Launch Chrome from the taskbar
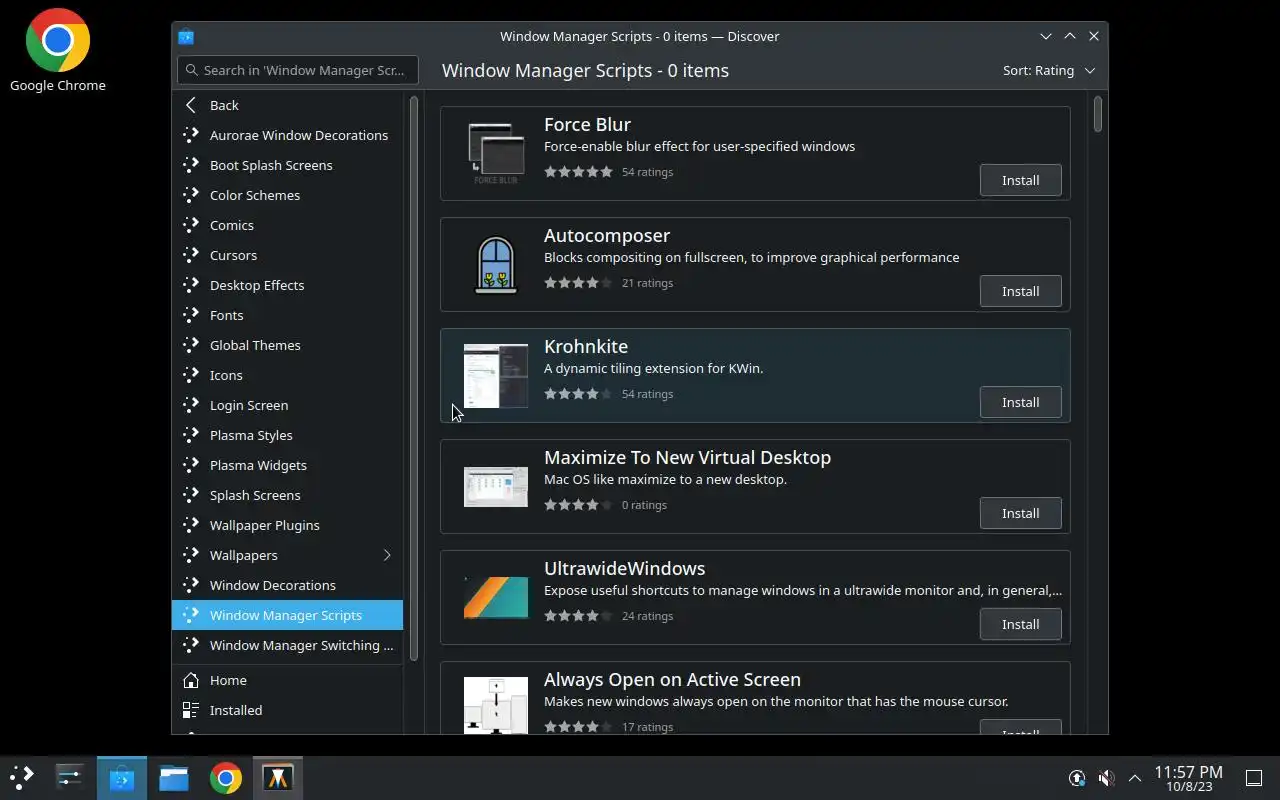The image size is (1280, 800). coord(226,777)
